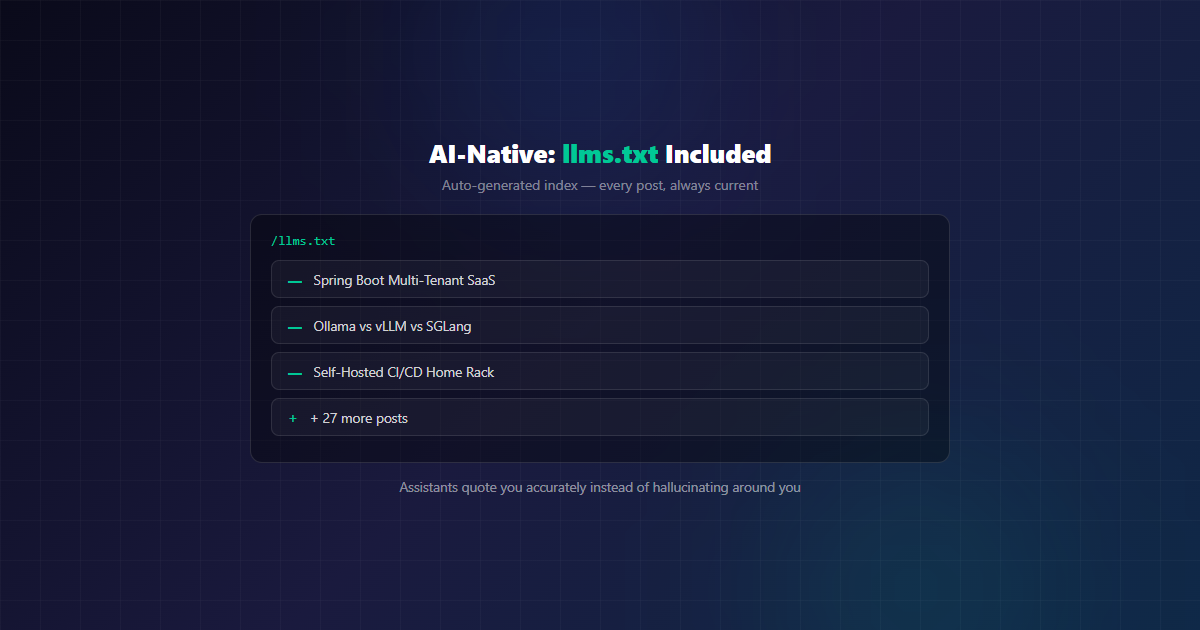Viewport: 1200px width, 630px height.
Task: Click the dash icon beside Spring Boot Multi-Tenant SaaS
Action: pos(295,281)
